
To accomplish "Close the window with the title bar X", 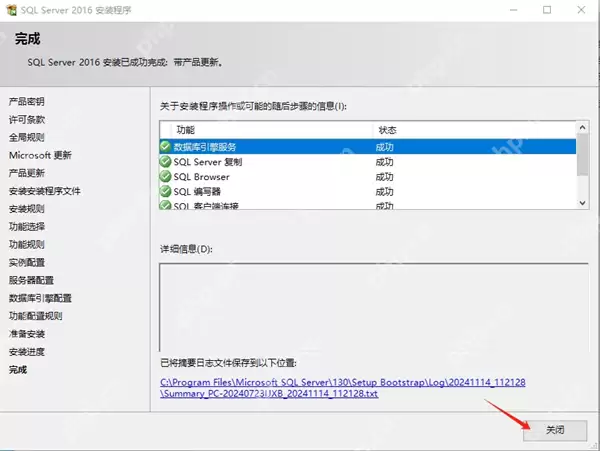I will pos(581,10).
